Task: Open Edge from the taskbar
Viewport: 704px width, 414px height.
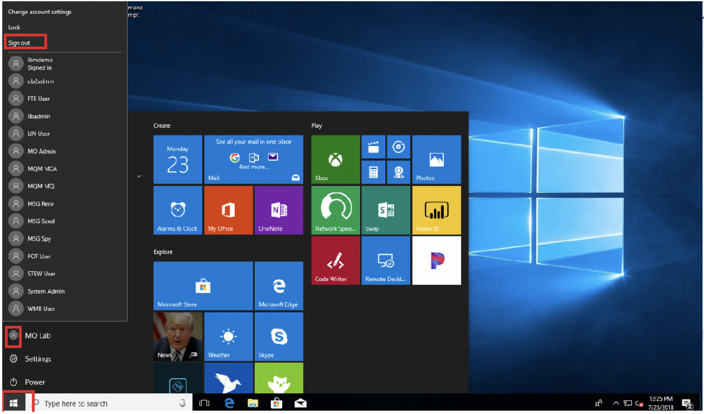Action: click(x=229, y=404)
